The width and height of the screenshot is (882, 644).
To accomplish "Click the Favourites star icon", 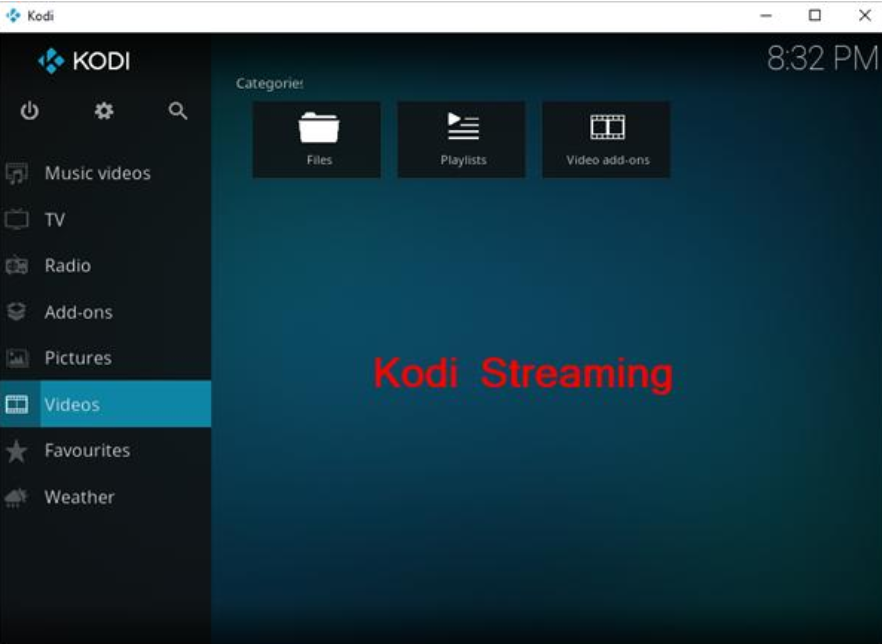I will click(x=17, y=451).
